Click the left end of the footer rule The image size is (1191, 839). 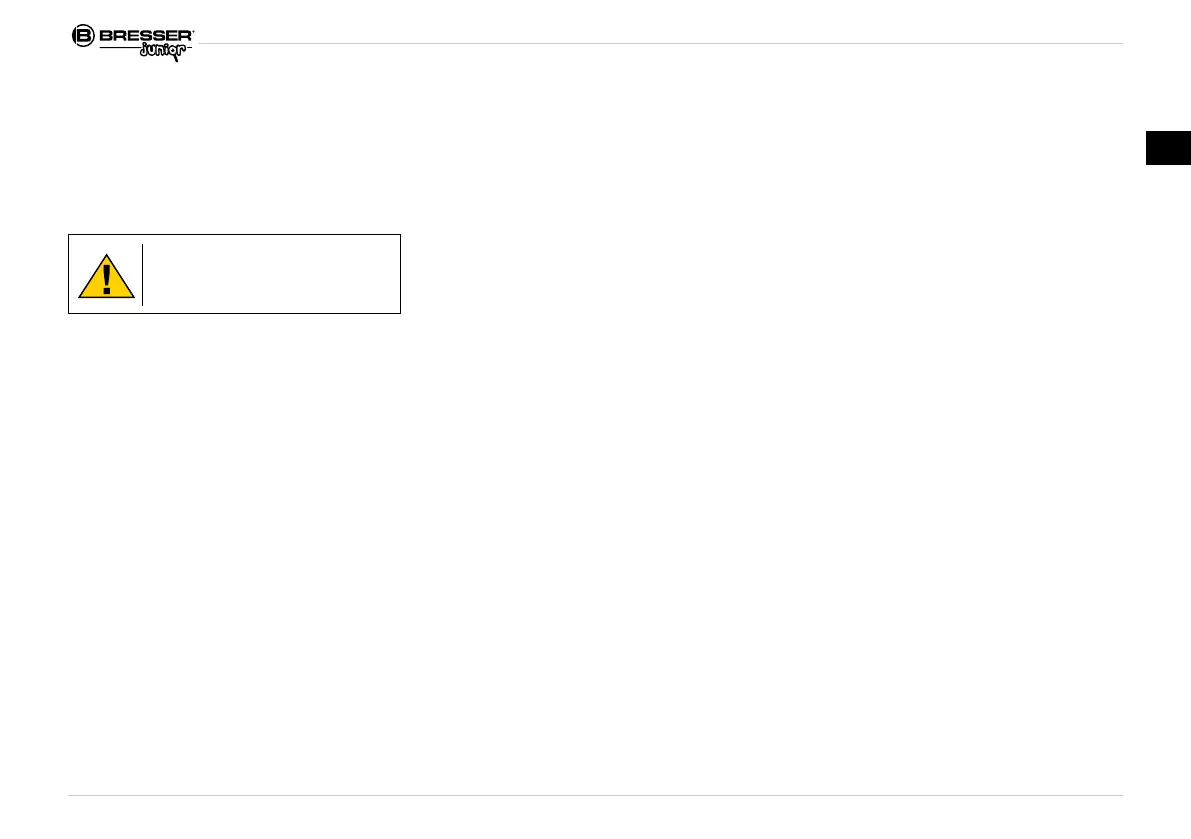tap(70, 796)
